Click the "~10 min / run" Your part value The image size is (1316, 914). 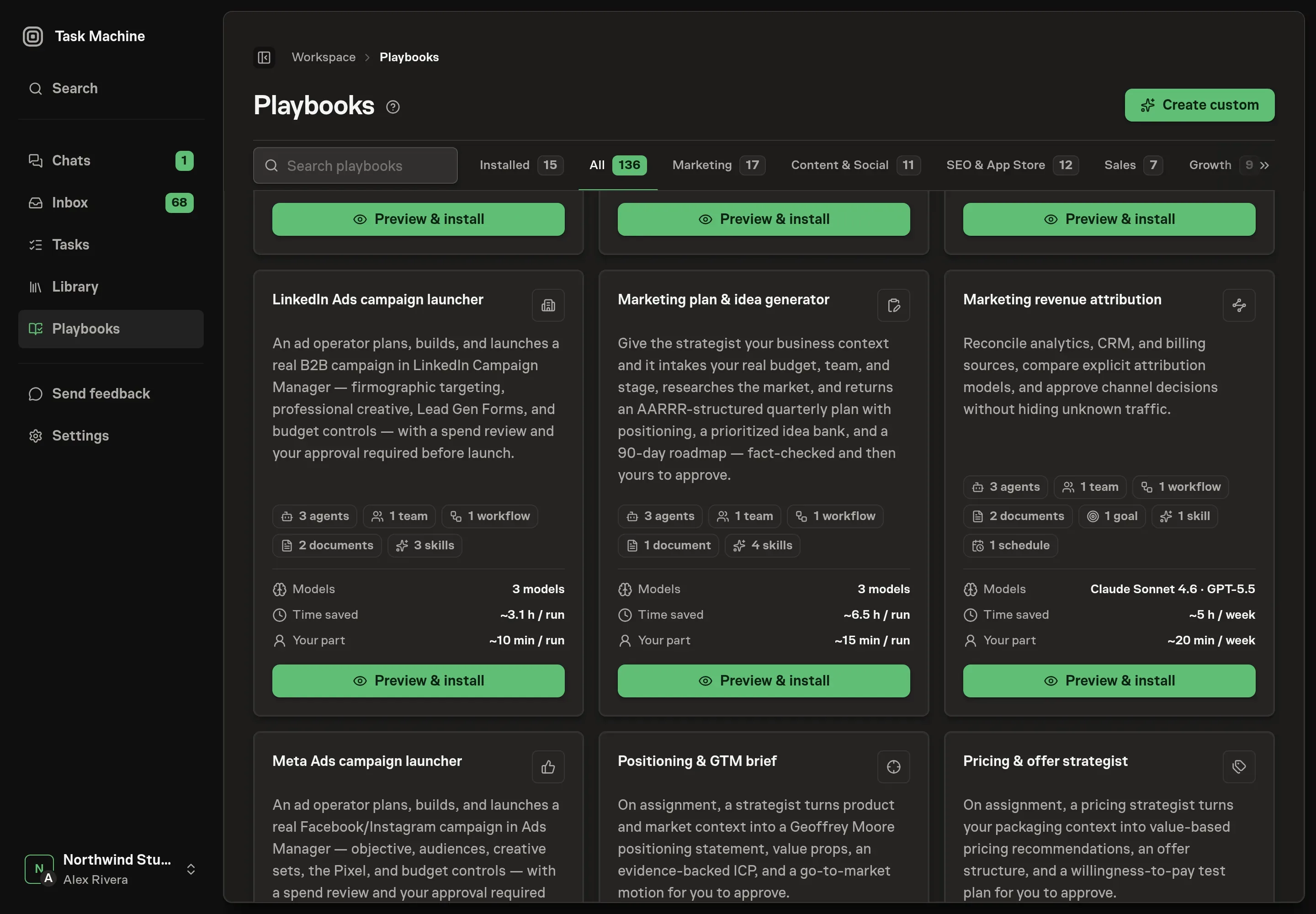526,641
